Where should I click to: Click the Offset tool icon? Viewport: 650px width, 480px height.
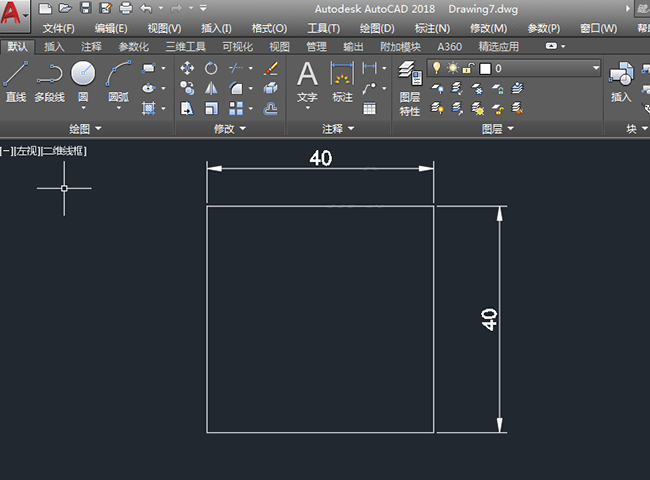[270, 109]
